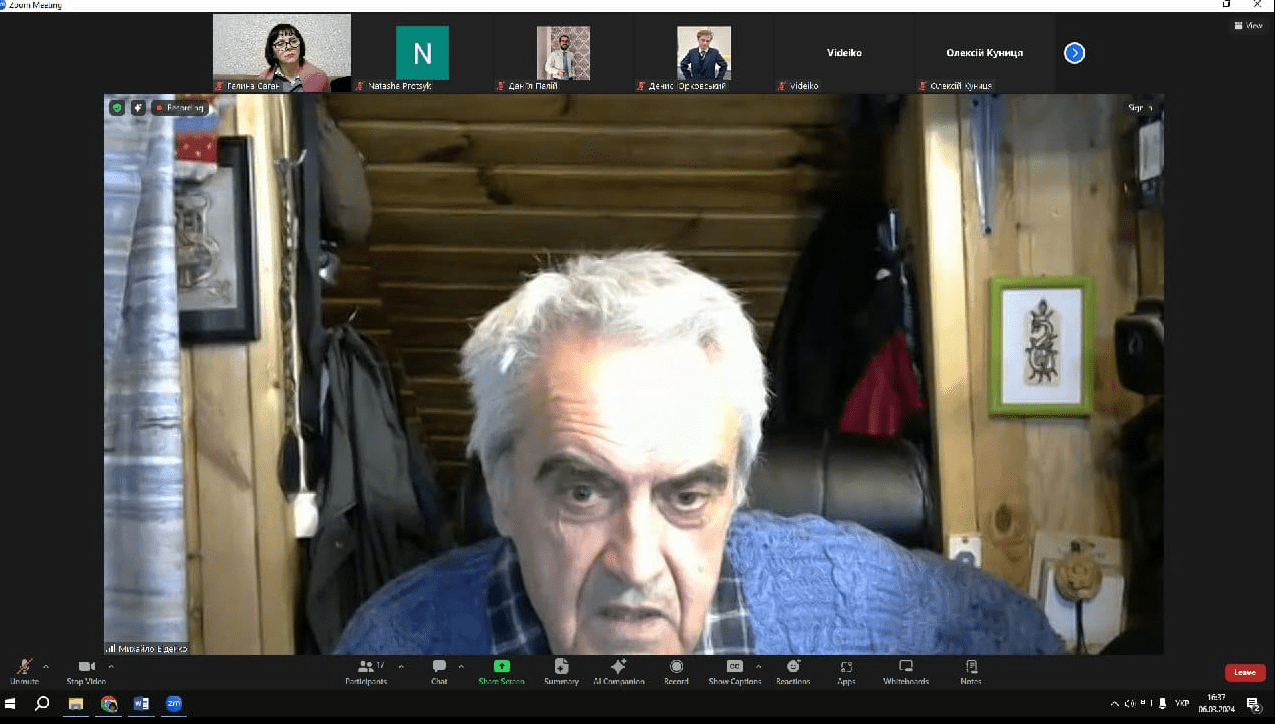Open the Whiteboards tool
The height and width of the screenshot is (724, 1275).
905,668
